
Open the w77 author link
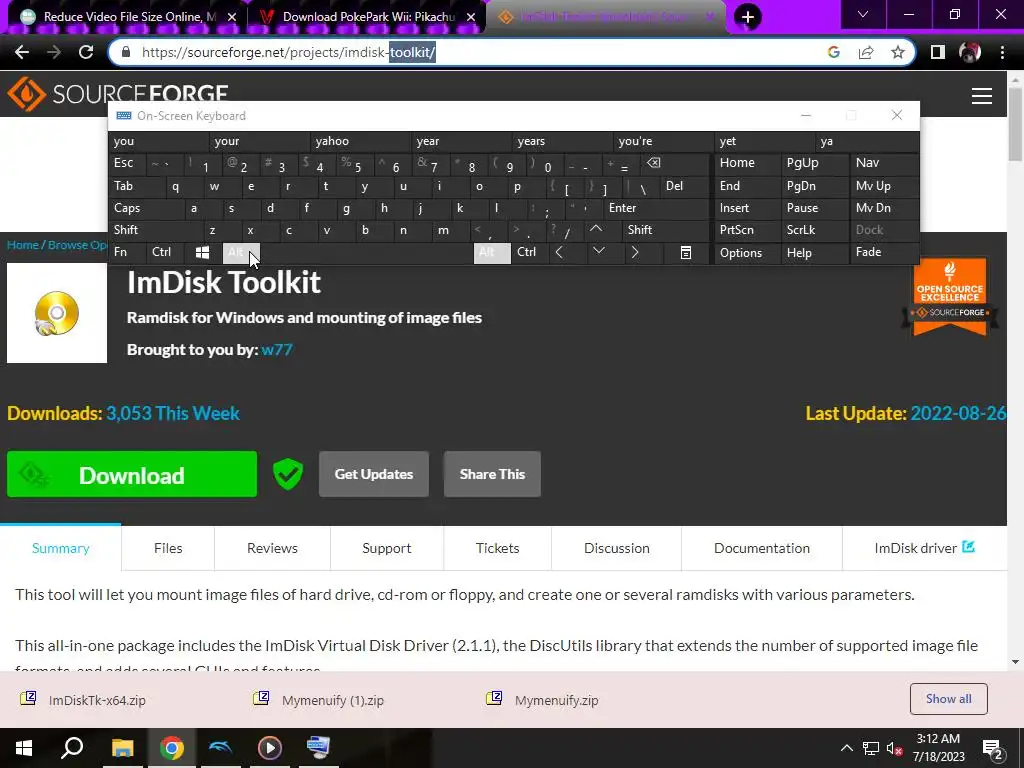point(277,349)
